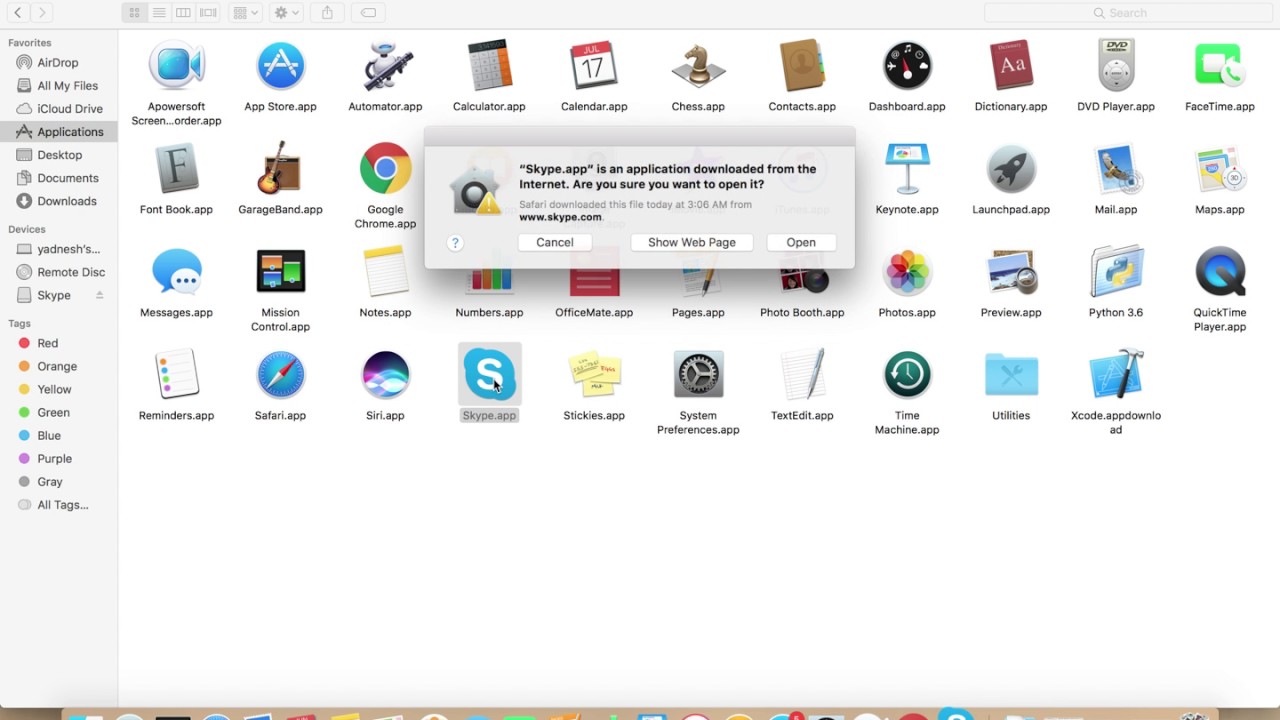
Task: Select the Automator.app robot icon
Action: (x=385, y=67)
